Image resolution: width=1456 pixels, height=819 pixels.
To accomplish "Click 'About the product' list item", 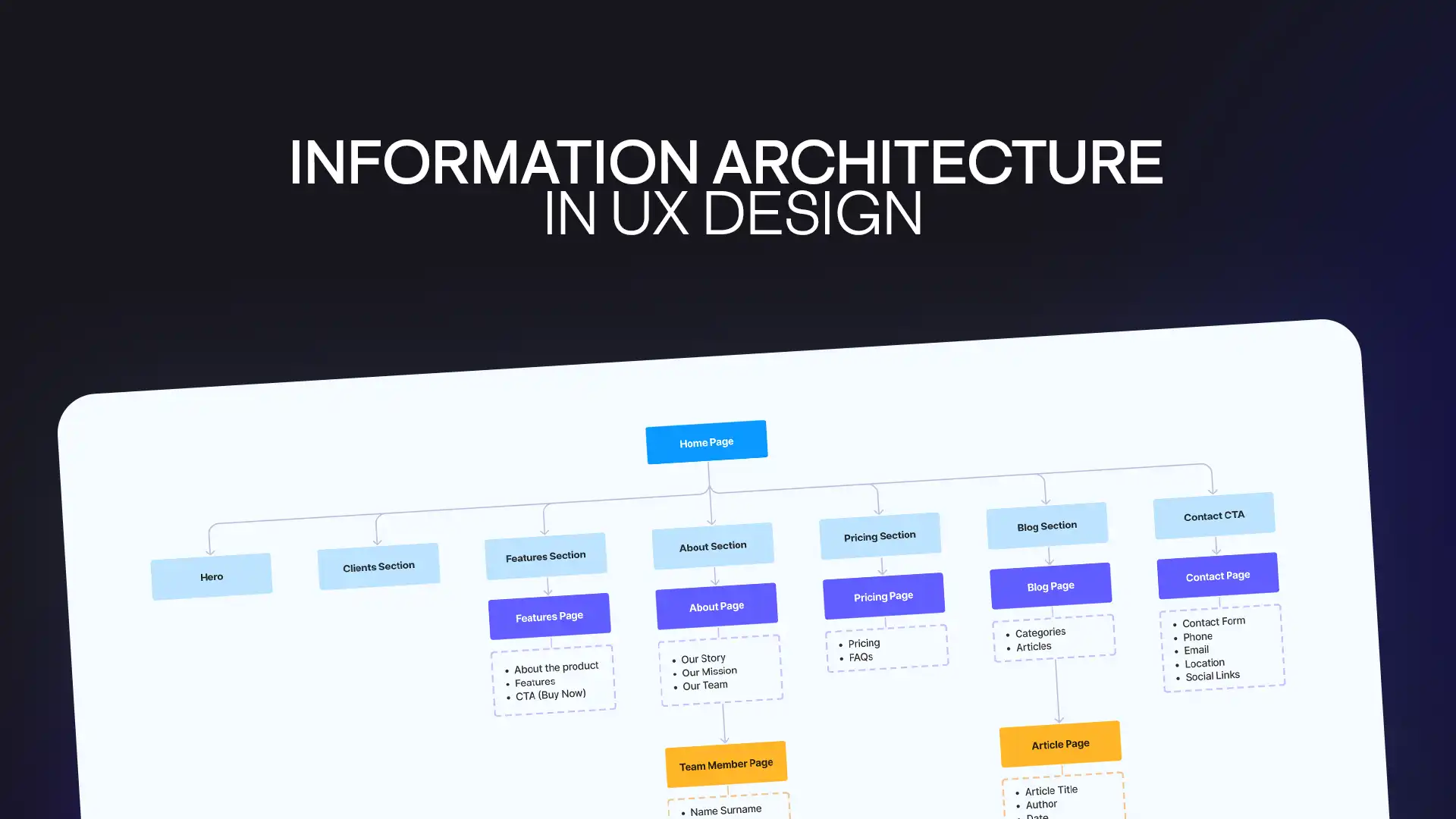I will pos(557,667).
